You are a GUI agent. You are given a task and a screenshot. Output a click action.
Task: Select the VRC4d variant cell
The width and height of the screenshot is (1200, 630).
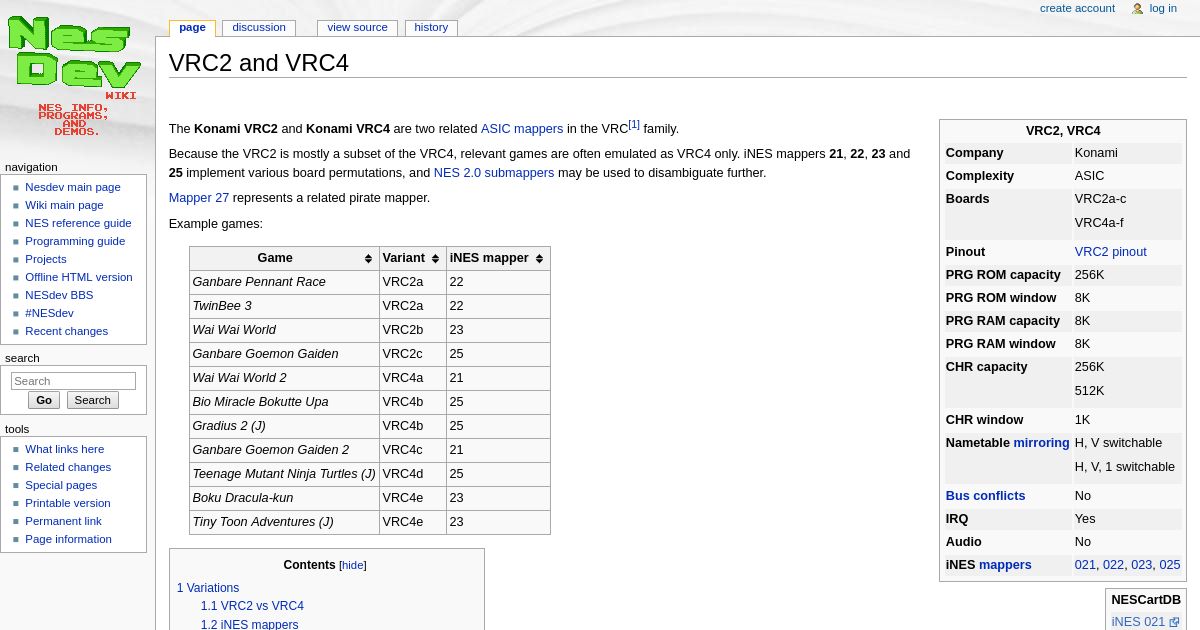tap(413, 474)
